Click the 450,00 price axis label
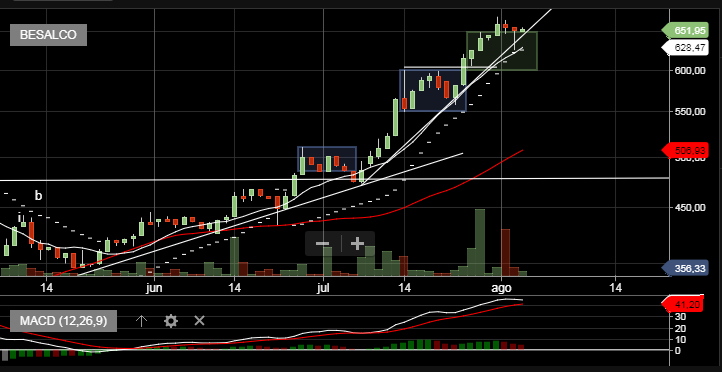 (x=689, y=208)
